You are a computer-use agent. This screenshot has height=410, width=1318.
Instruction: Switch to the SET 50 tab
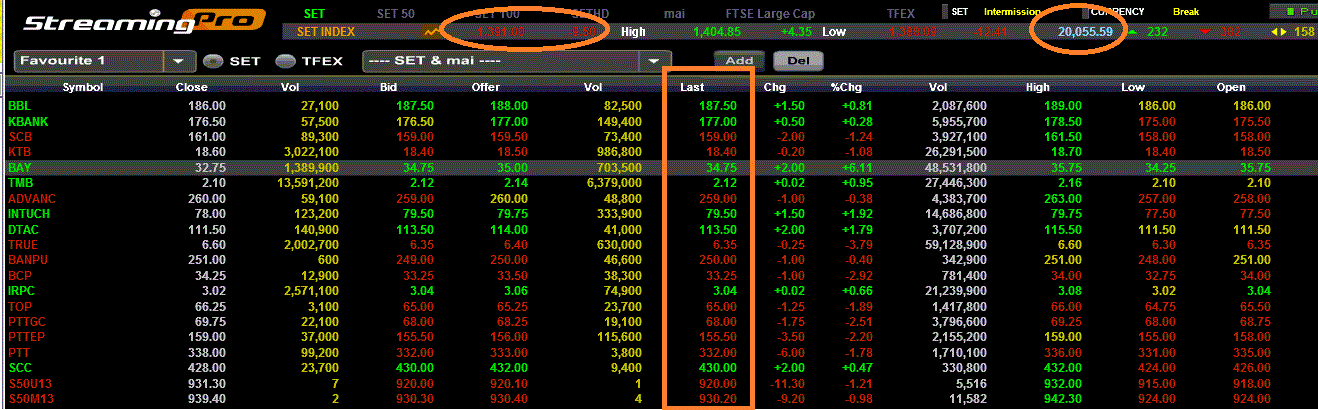(x=395, y=13)
